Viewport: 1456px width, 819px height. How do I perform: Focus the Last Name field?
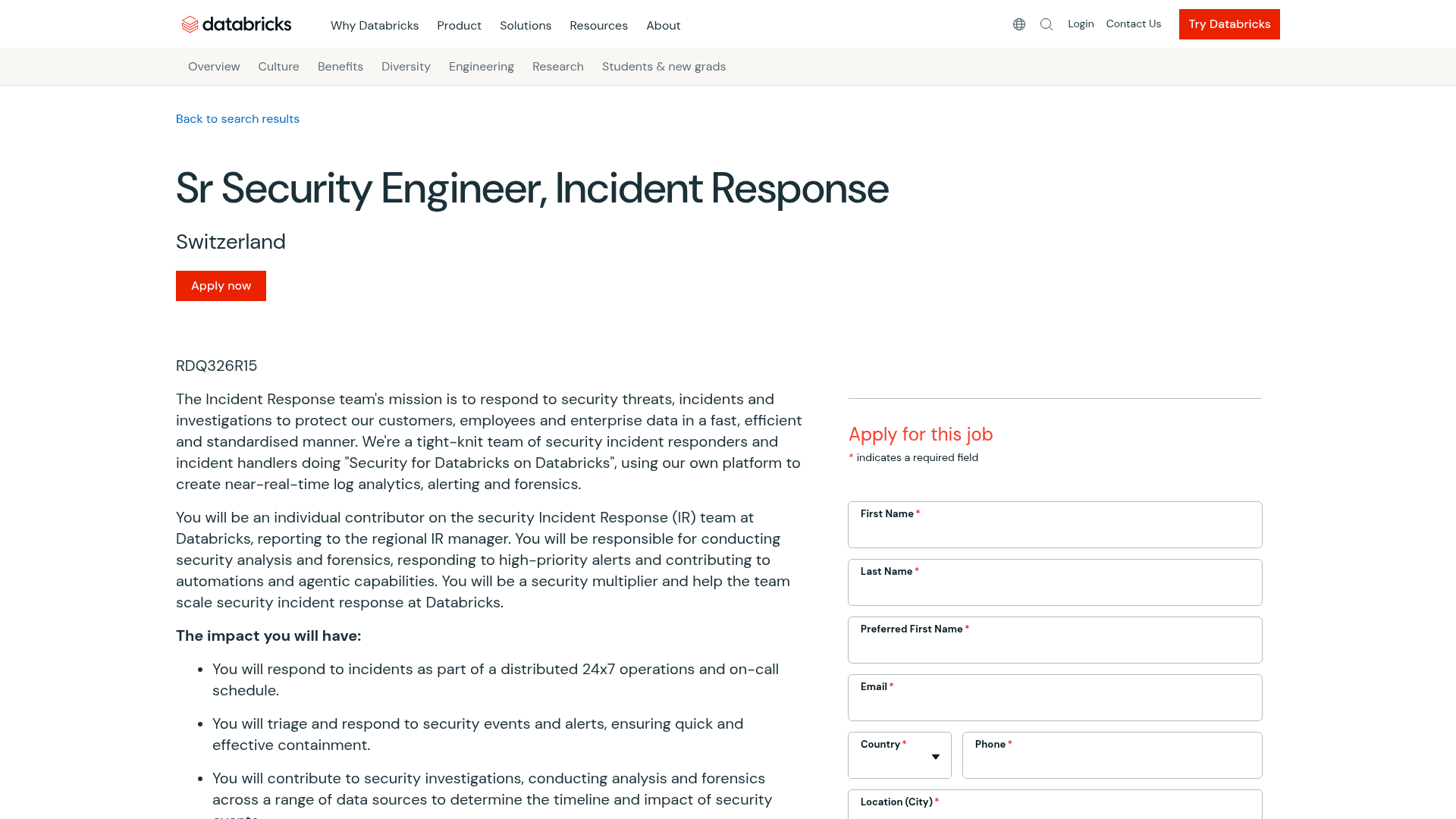coord(1055,582)
